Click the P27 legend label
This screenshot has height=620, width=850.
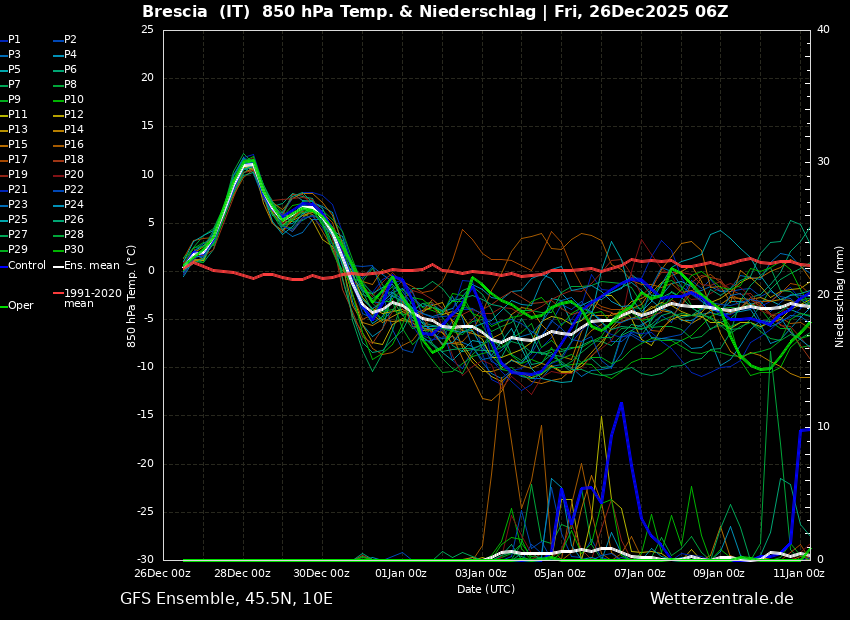click(x=17, y=235)
